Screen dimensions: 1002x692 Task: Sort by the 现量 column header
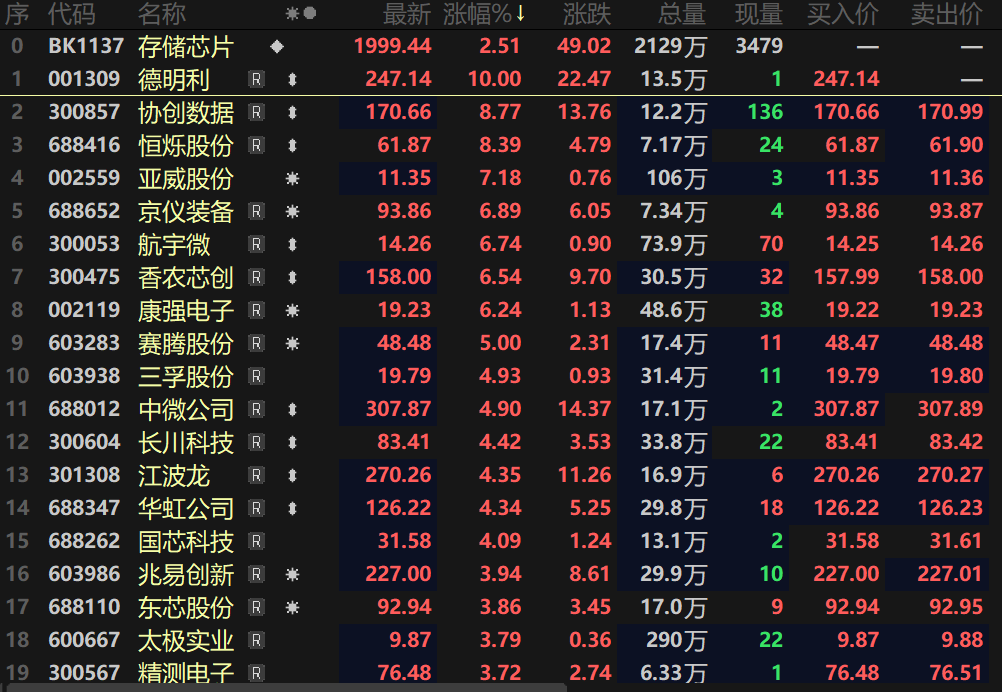tap(759, 14)
